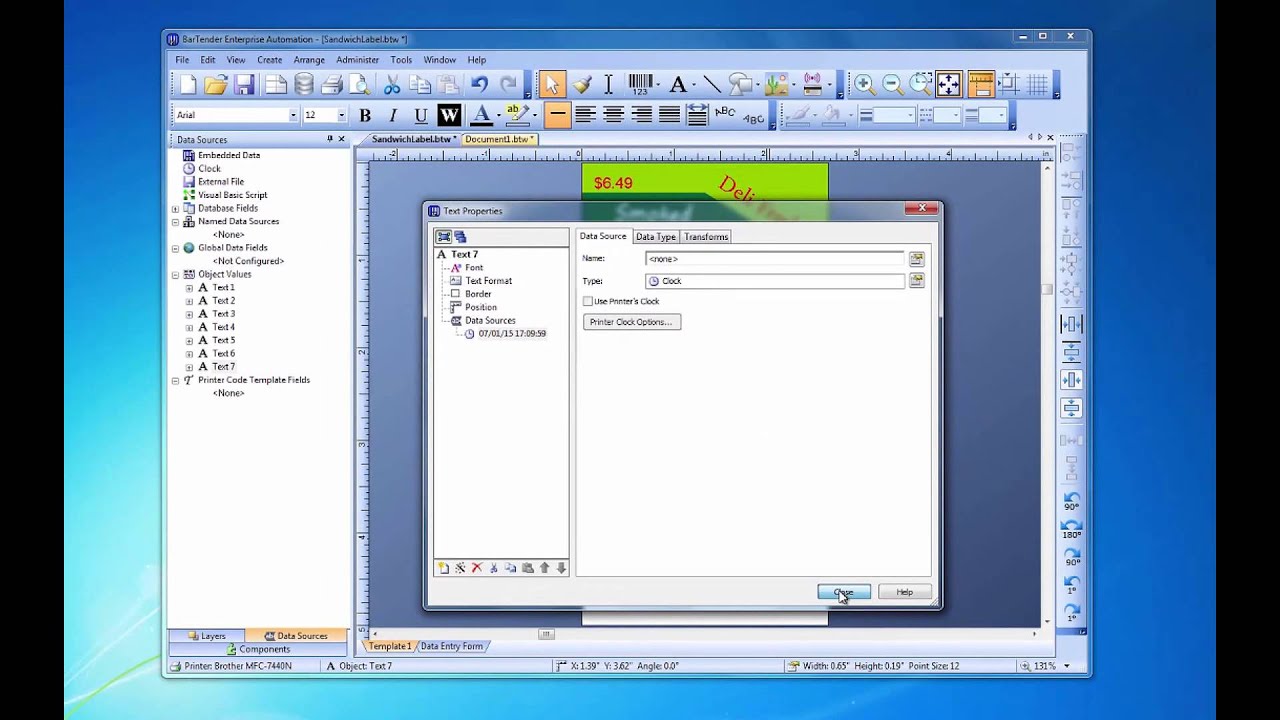The image size is (1280, 720).
Task: Toggle the rulers icon in view toolbar
Action: tap(980, 86)
